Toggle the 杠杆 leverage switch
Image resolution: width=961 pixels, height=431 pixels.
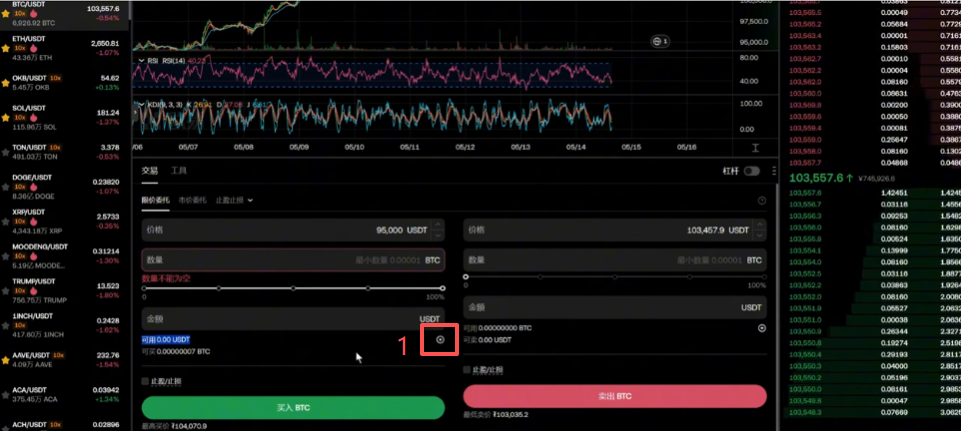pyautogui.click(x=751, y=171)
